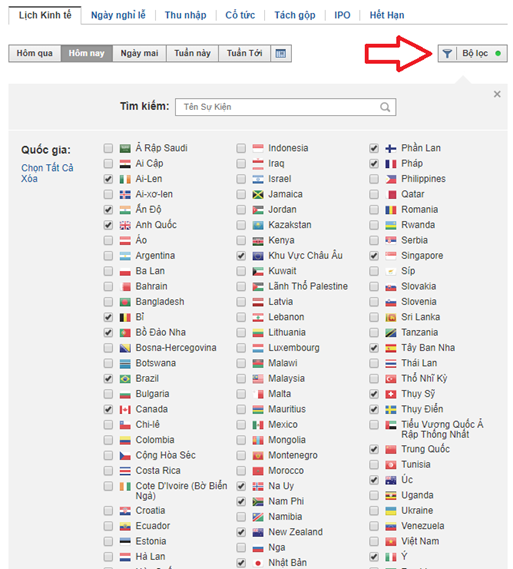Toggle the Bộ lọc filter dropdown

coord(472,54)
